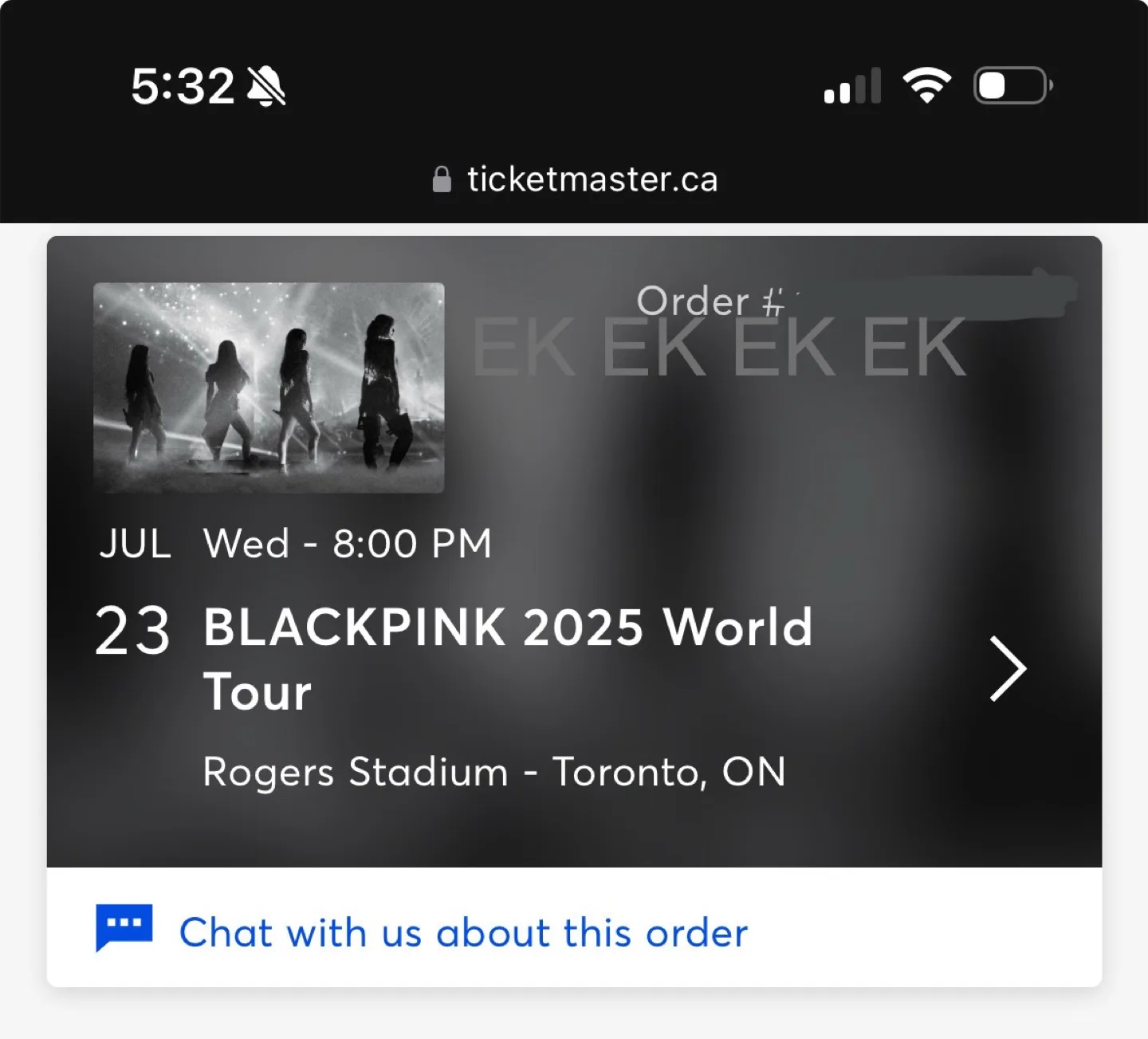Open 'Chat with us about this order'
Viewport: 1148px width, 1039px height.
[x=463, y=932]
